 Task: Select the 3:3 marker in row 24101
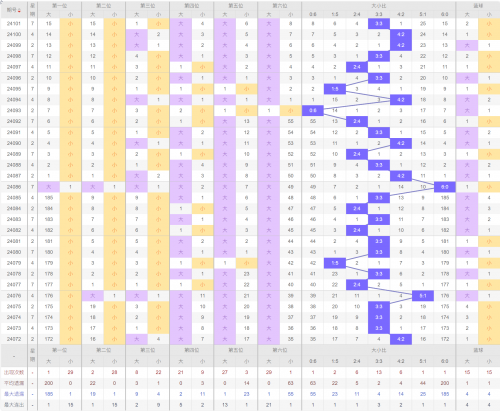point(379,24)
